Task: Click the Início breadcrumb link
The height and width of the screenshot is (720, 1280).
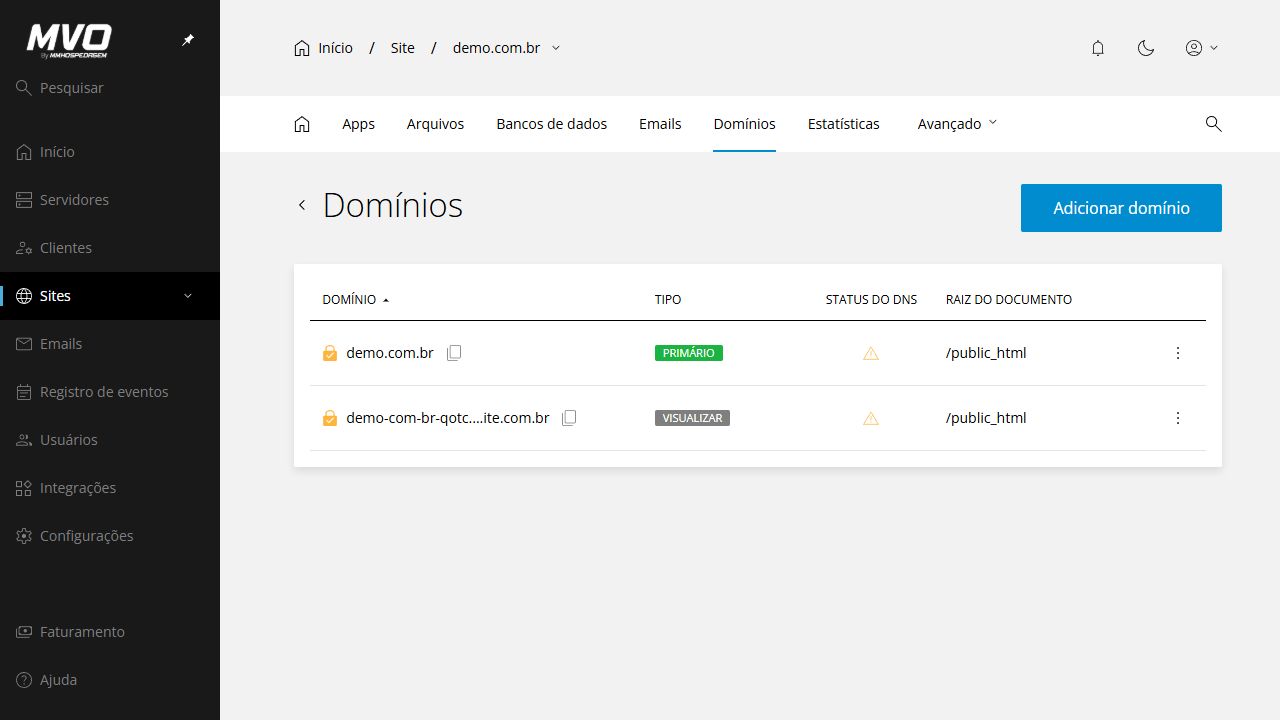Action: pyautogui.click(x=323, y=48)
